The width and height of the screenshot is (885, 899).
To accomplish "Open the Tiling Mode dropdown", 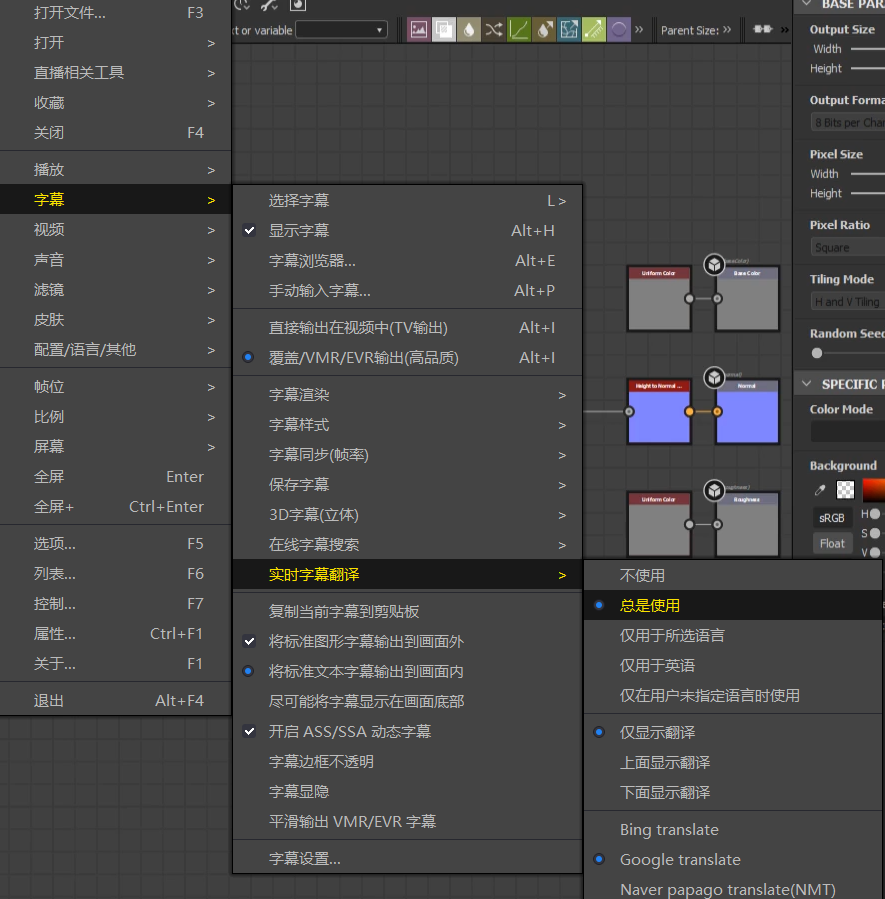I will click(x=848, y=301).
